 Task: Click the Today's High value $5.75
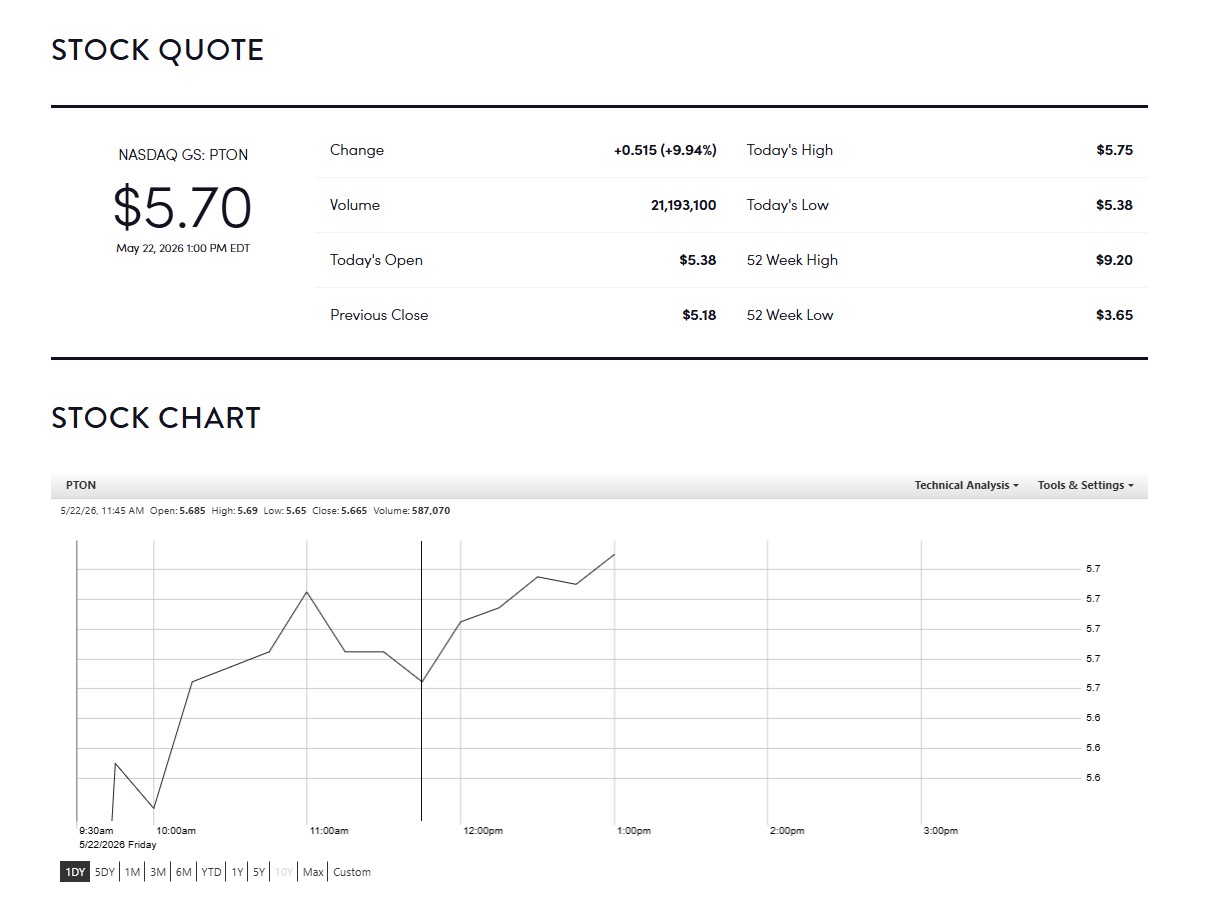[1114, 150]
